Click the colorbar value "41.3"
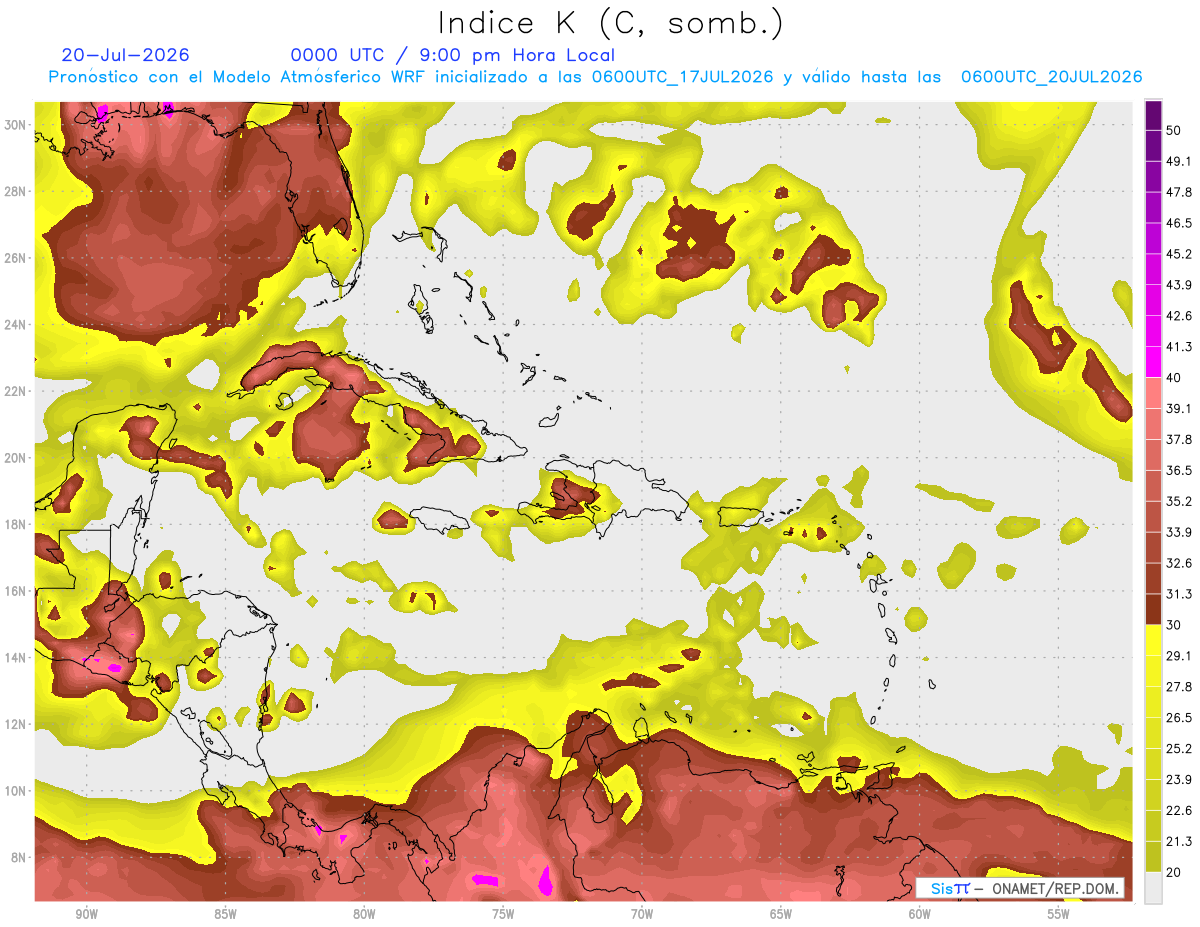 (1178, 348)
